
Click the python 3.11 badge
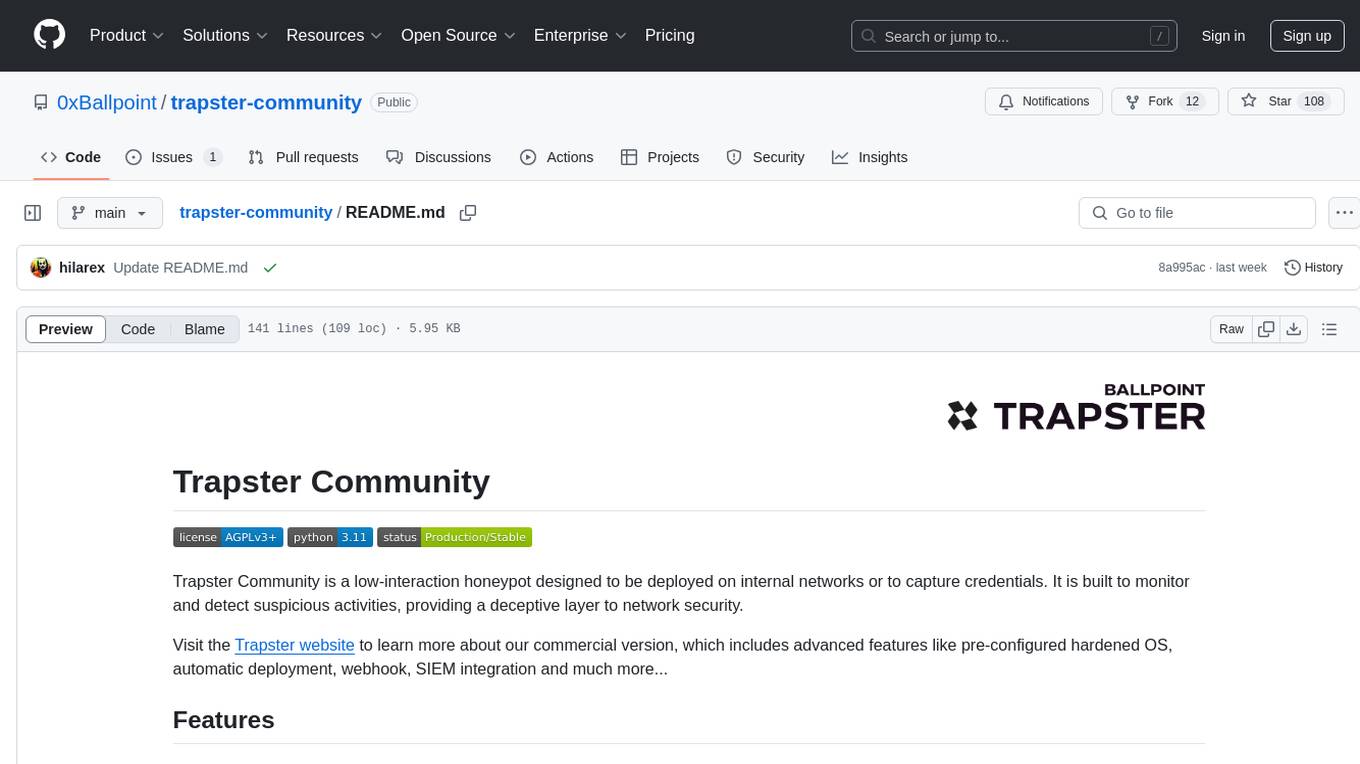pyautogui.click(x=330, y=537)
